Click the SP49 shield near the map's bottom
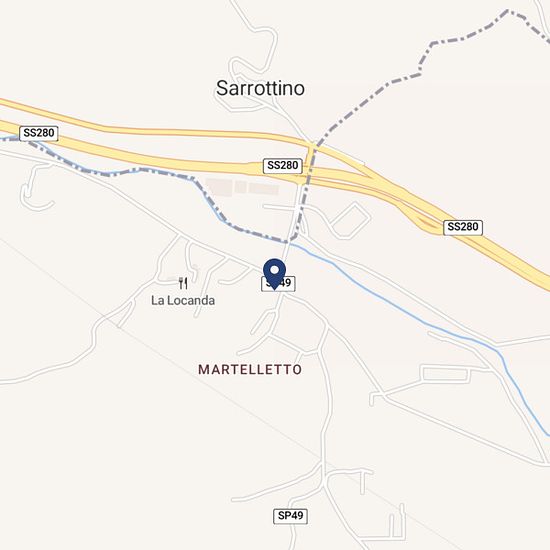 pos(290,516)
